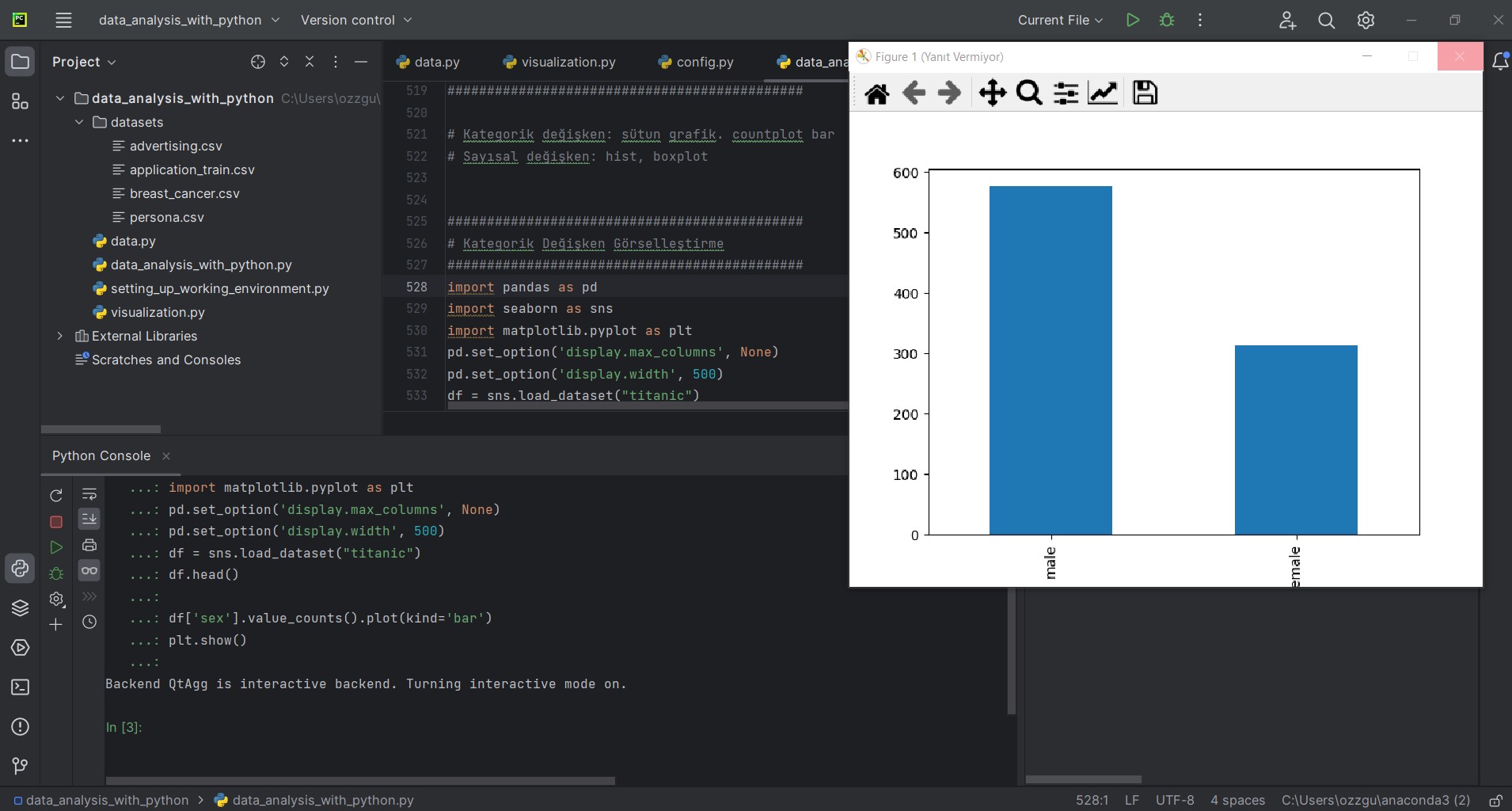Activate zoom-to-rectangle in the Figure window
The height and width of the screenshot is (811, 1512).
pos(1028,93)
